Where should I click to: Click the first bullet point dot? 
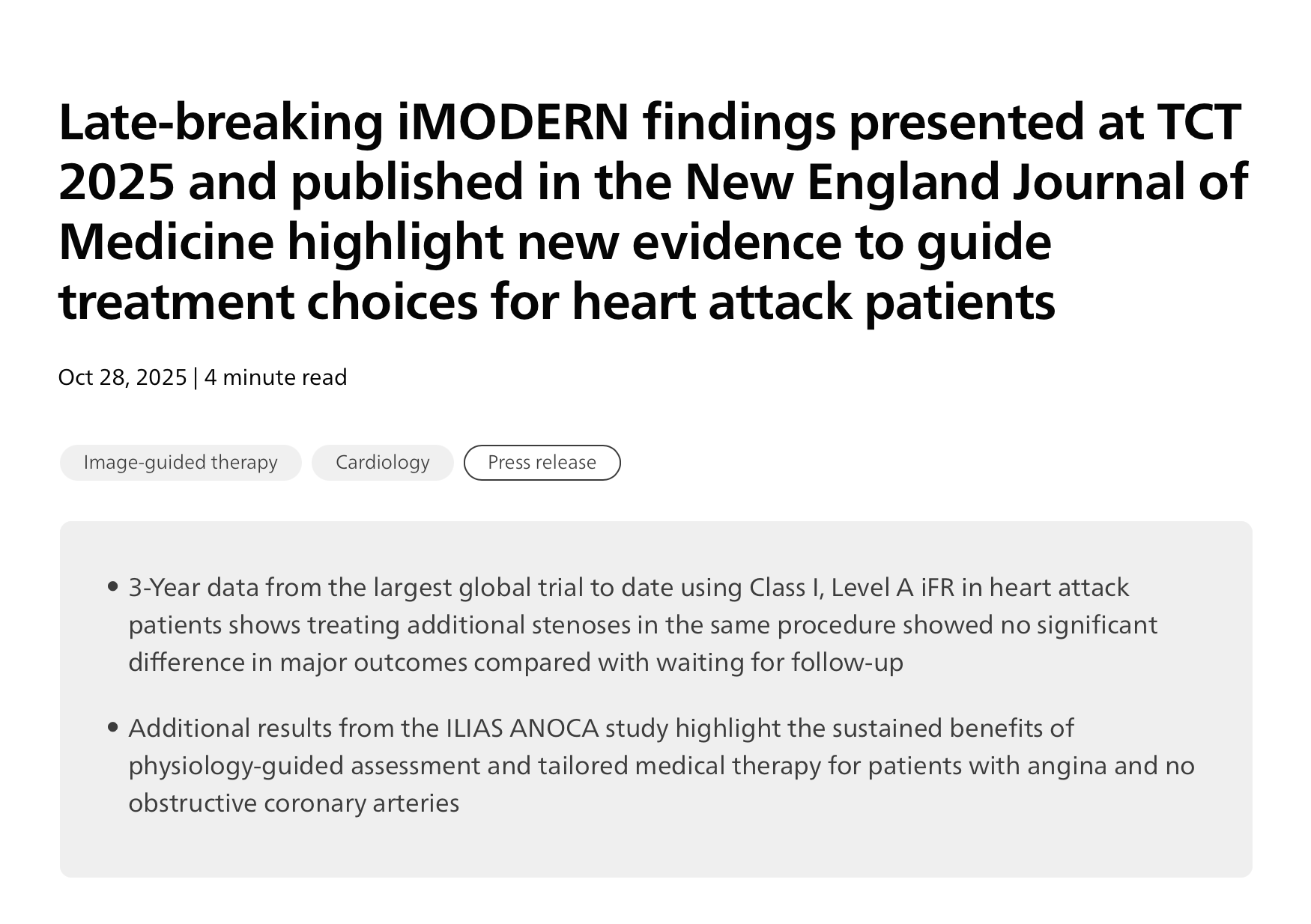[113, 587]
